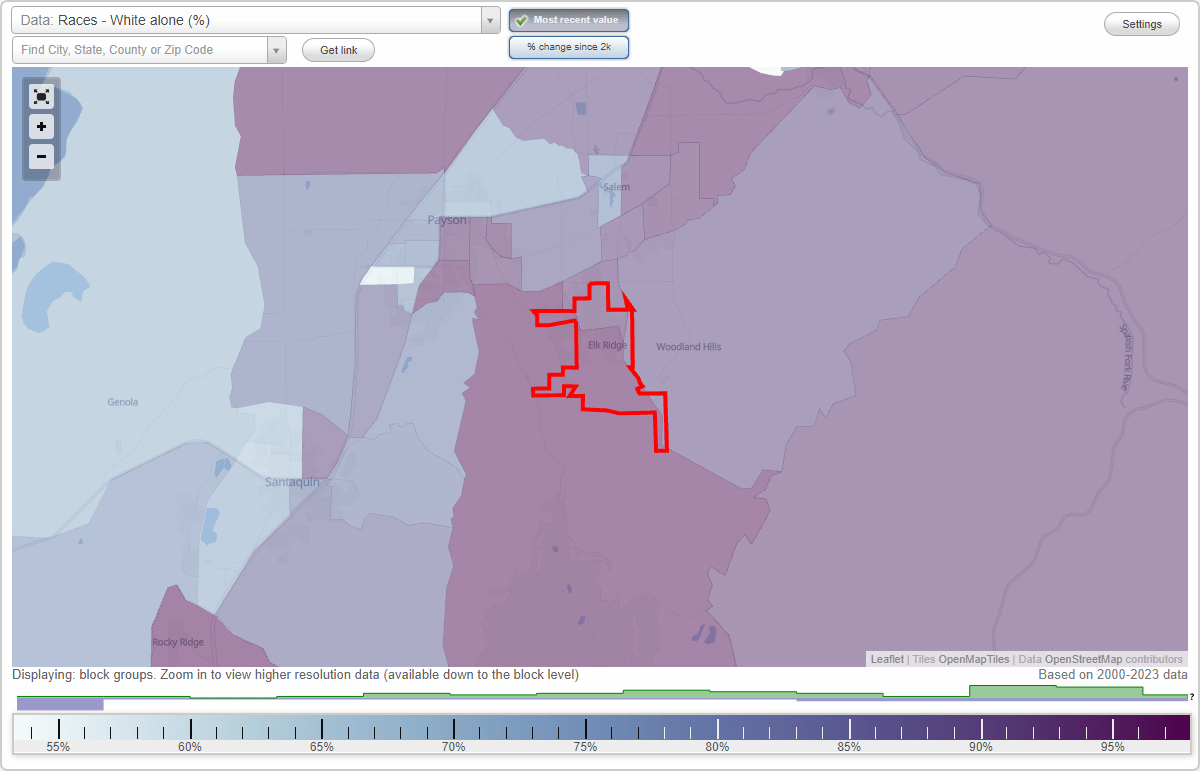1200x771 pixels.
Task: Click the green checkmark on Most recent value
Action: tap(523, 20)
